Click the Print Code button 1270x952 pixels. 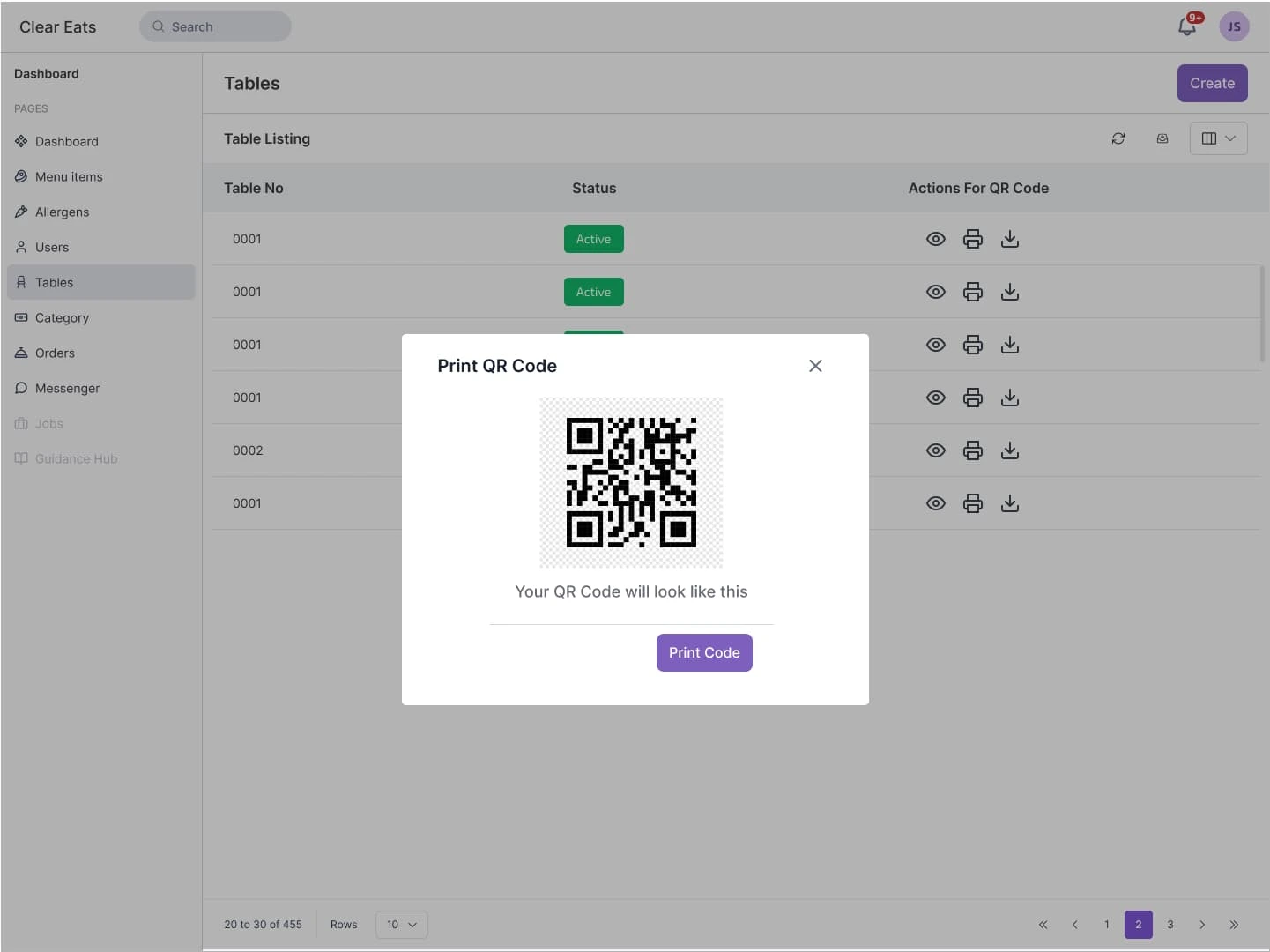[704, 652]
